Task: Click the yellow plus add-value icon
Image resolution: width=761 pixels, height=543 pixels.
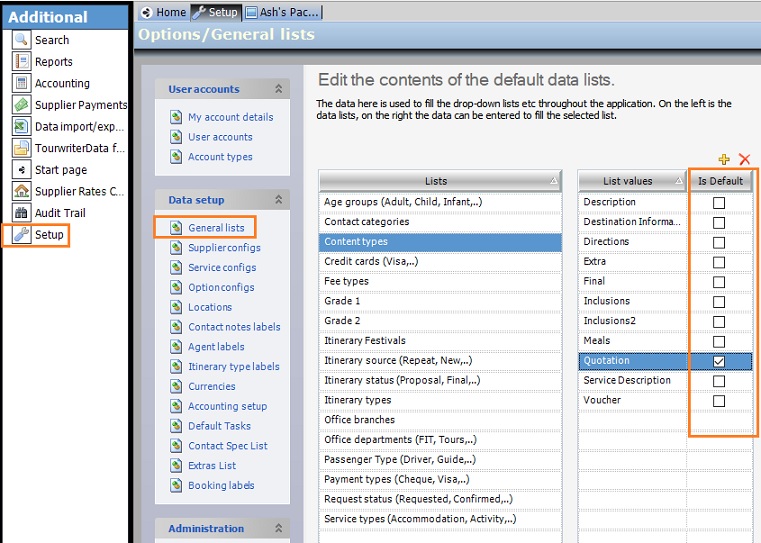Action: [724, 160]
